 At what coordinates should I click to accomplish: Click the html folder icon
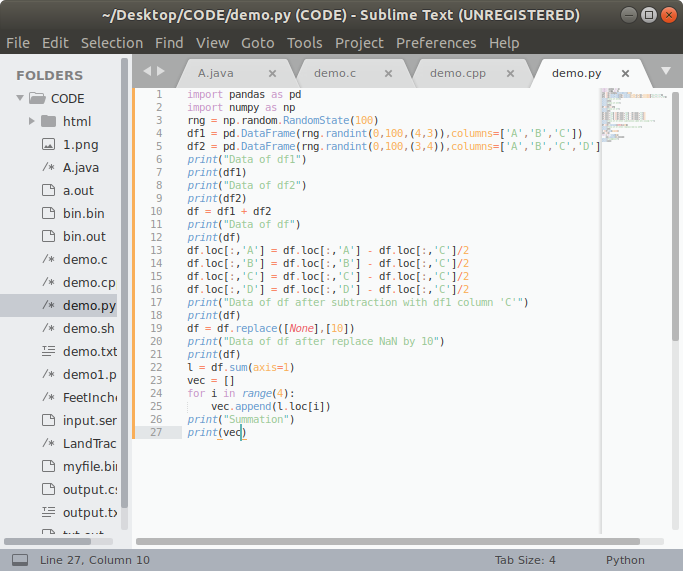point(48,121)
